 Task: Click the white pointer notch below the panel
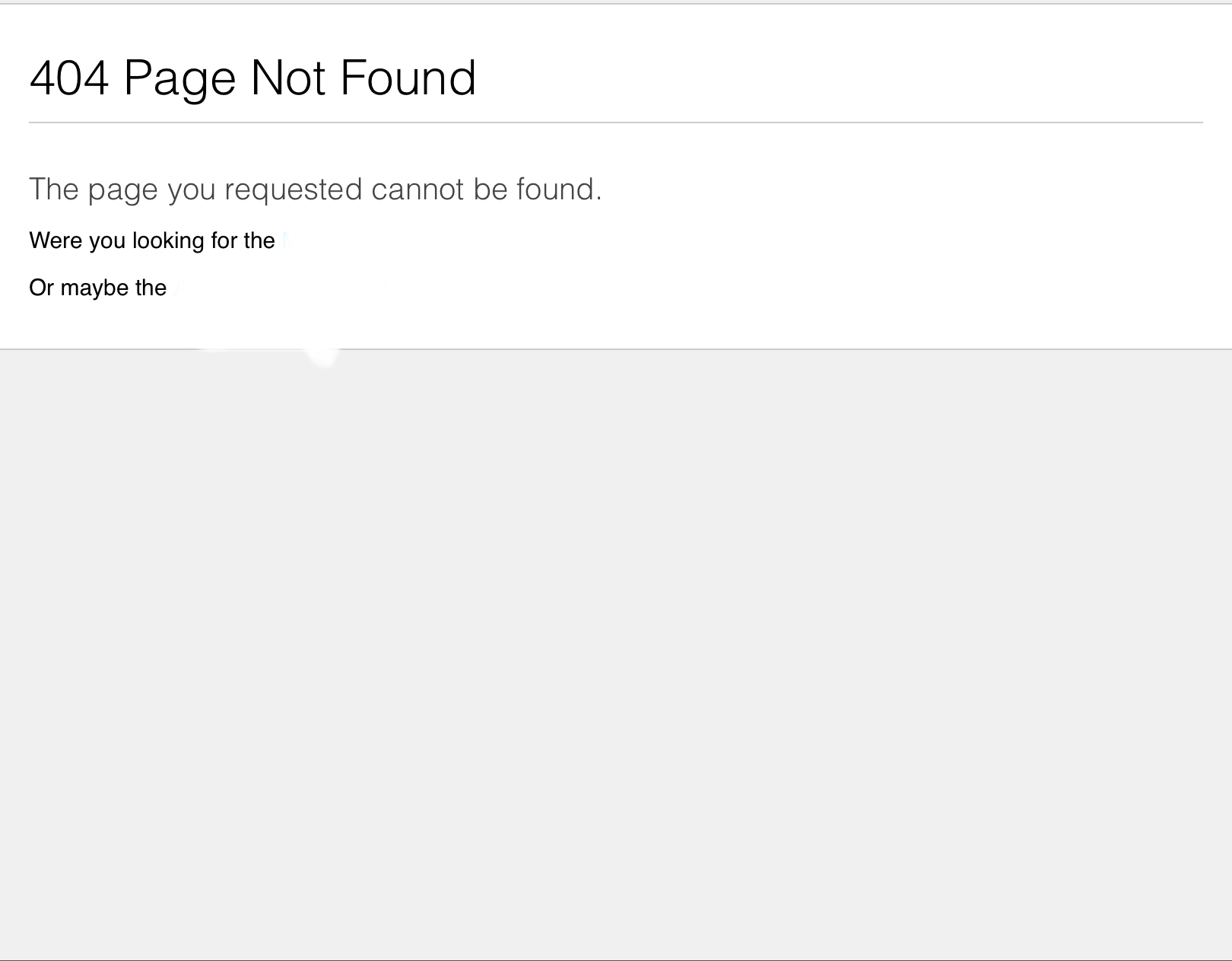[x=323, y=357]
